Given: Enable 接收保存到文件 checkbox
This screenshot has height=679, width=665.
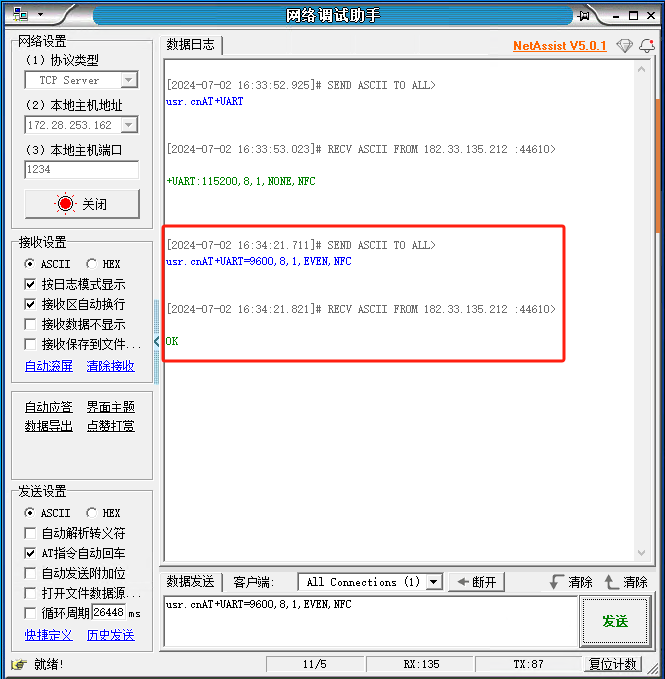Looking at the screenshot, I should pos(30,344).
